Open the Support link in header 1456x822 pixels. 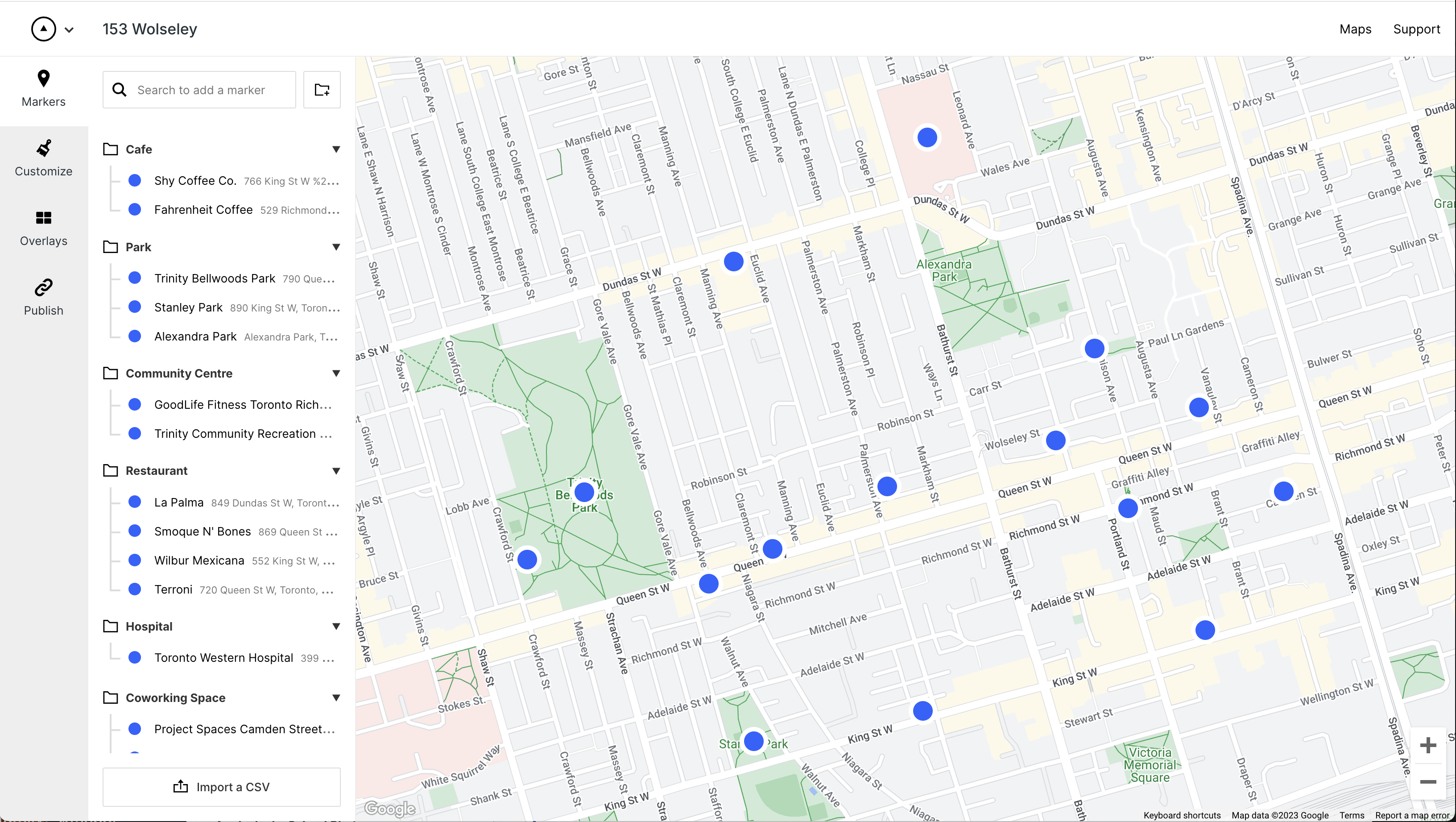click(x=1416, y=29)
